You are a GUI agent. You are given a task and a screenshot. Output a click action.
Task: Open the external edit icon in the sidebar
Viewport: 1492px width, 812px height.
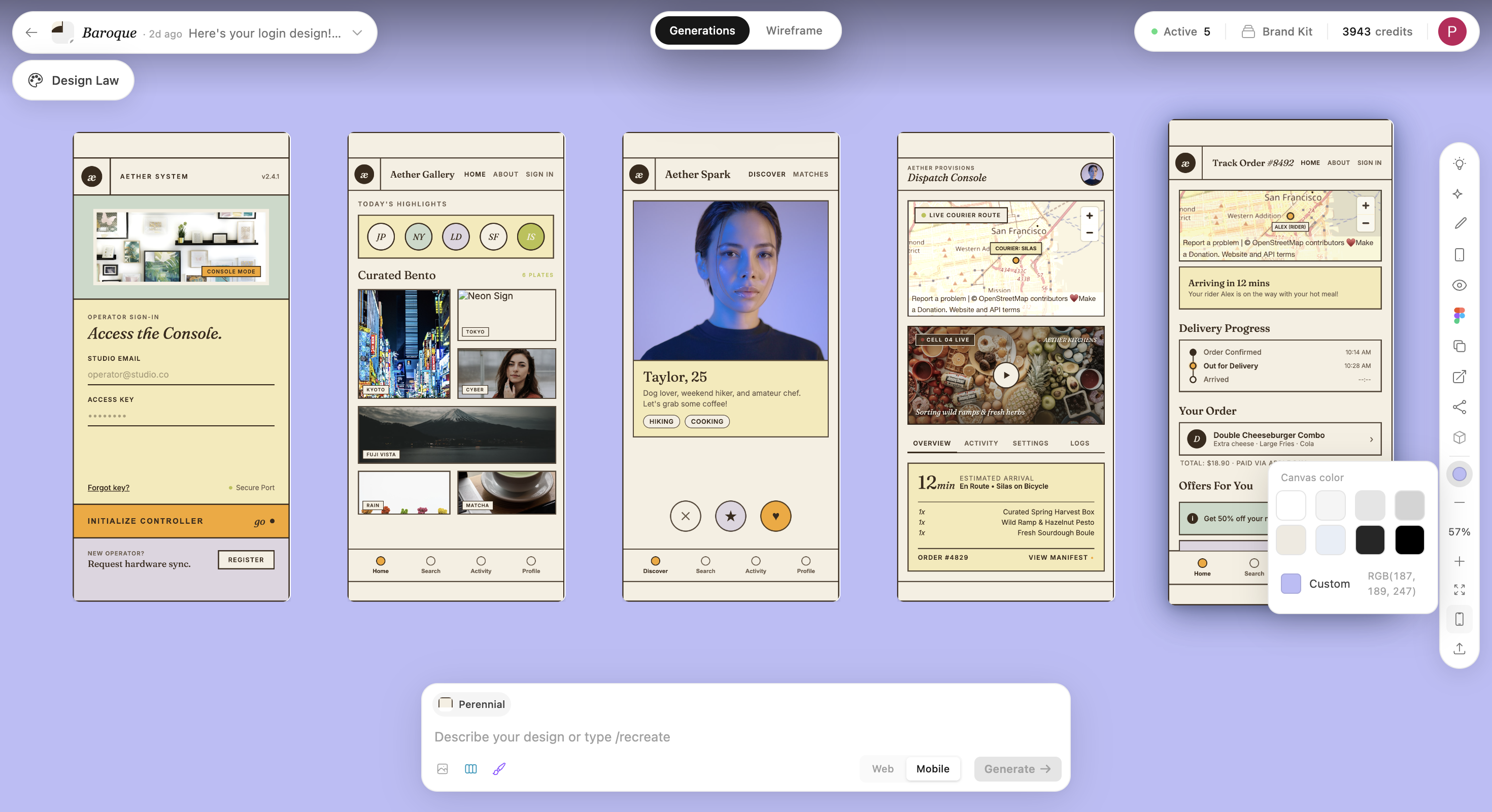1459,377
